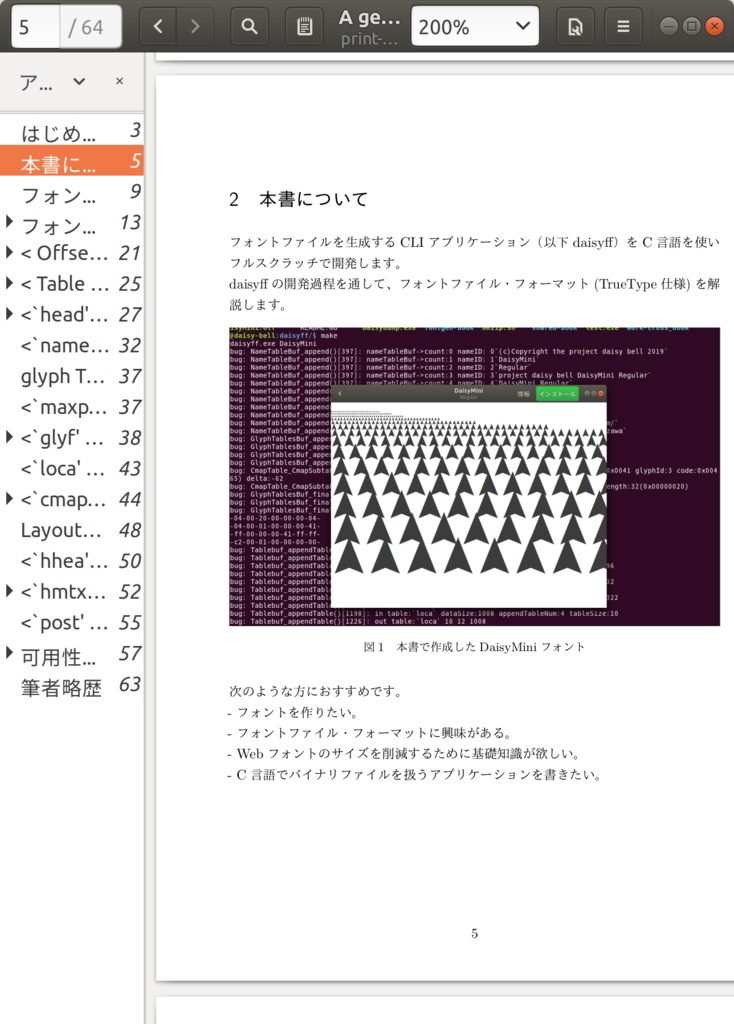Click the text '次のような方におすすめです。'
734x1024 pixels.
315,691
